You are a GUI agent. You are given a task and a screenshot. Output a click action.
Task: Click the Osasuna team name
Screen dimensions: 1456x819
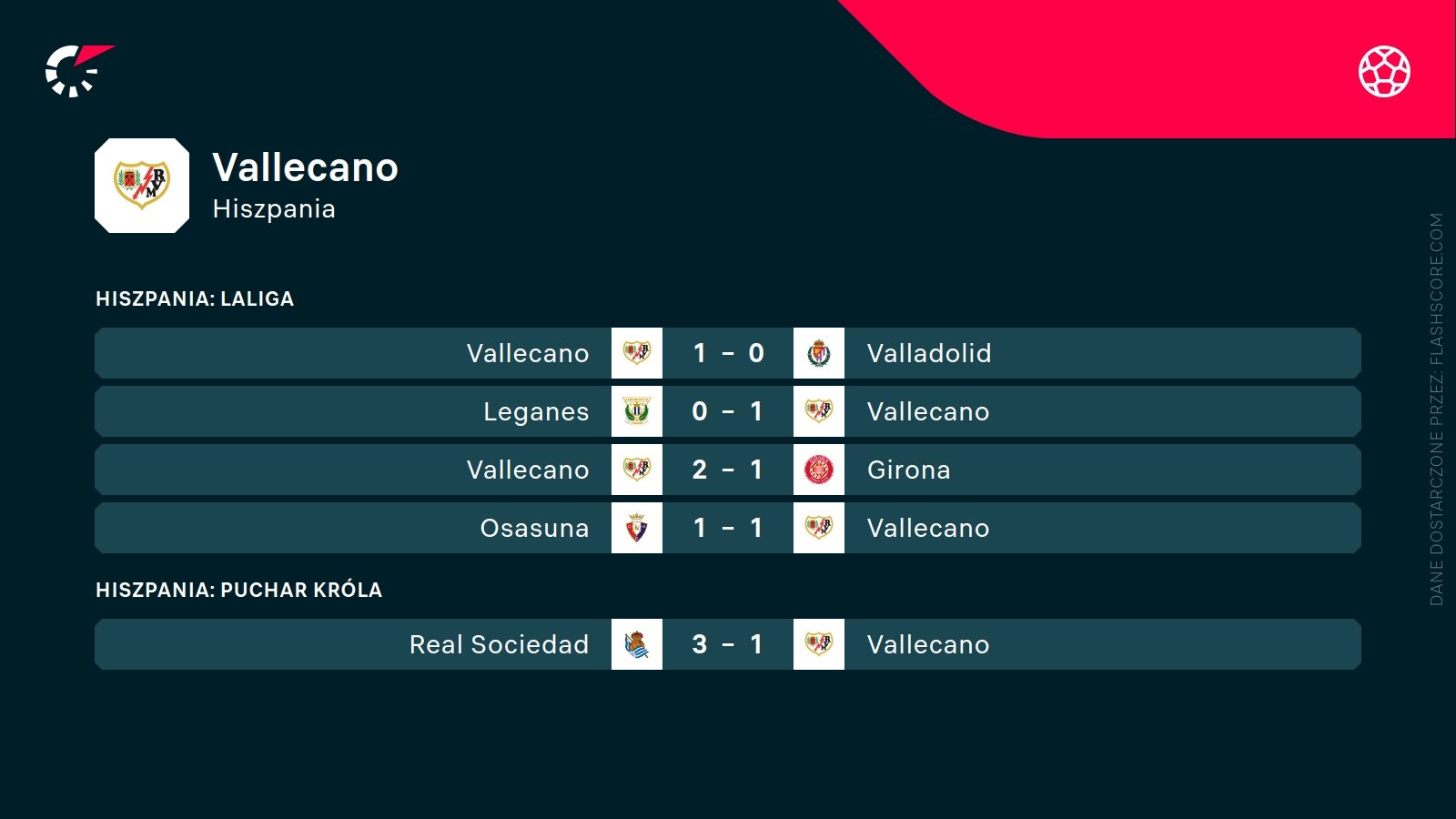(x=534, y=528)
